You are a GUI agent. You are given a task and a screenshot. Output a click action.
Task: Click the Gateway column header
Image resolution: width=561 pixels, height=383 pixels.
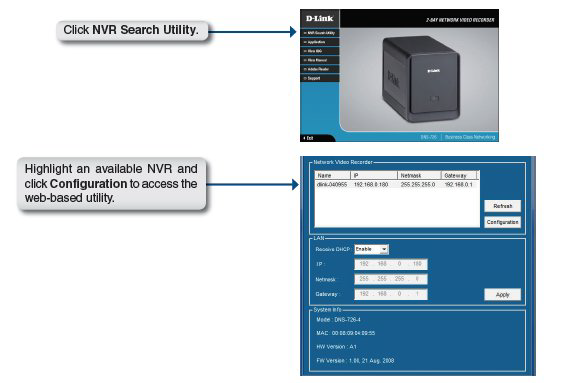click(459, 175)
